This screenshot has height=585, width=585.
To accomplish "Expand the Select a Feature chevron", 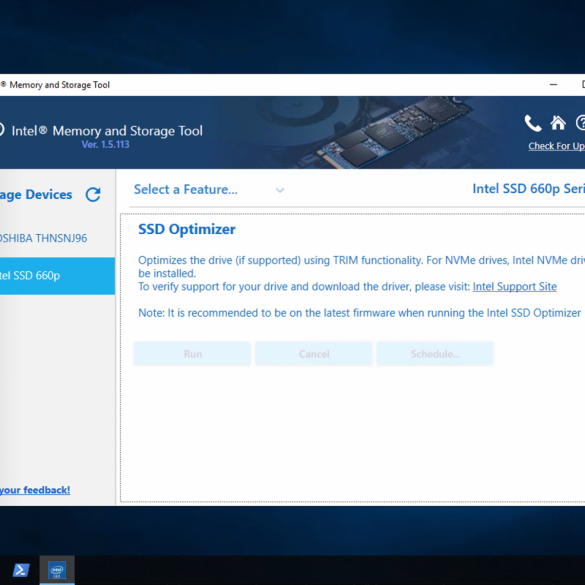I will [280, 190].
